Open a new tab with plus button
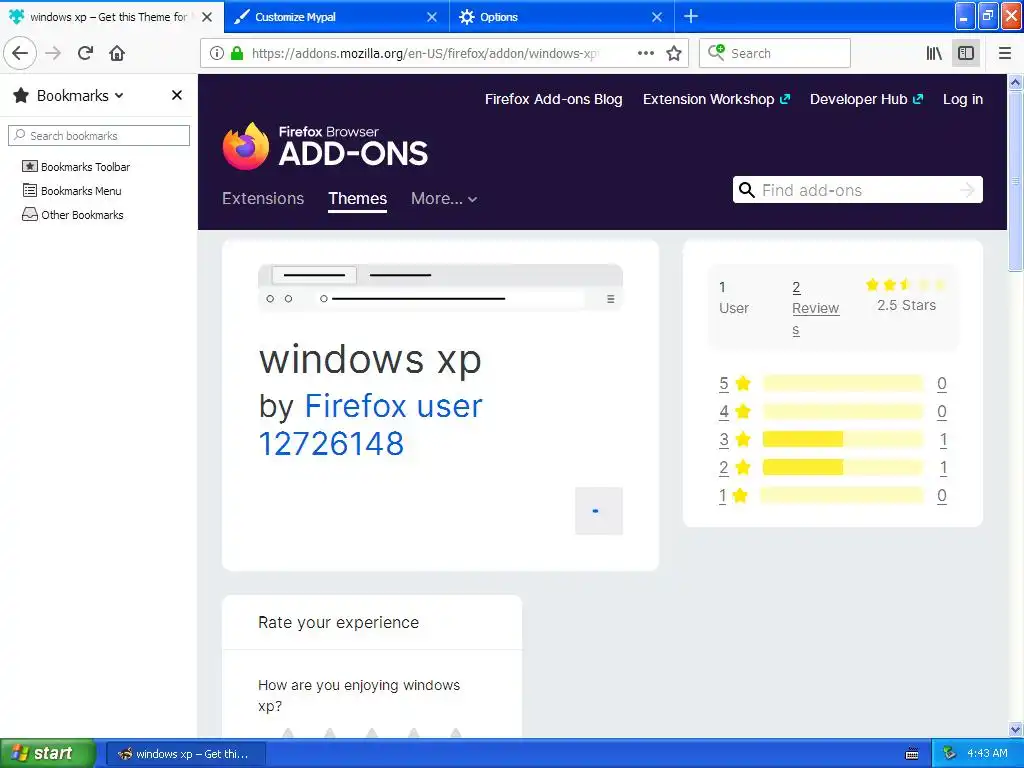The height and width of the screenshot is (768, 1024). click(691, 16)
